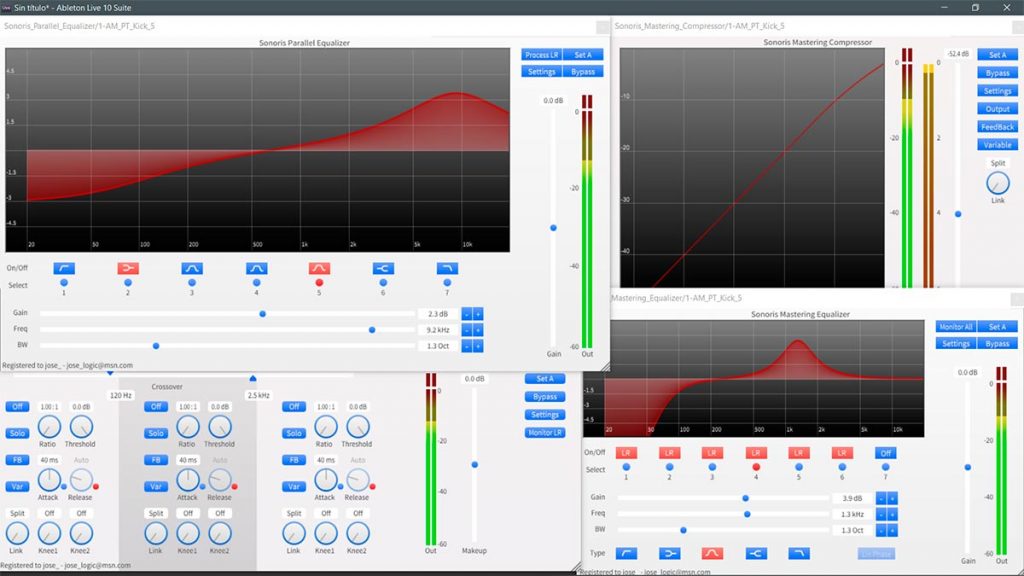1024x576 pixels.
Task: Click the 3.9 dB gain value field
Action: point(852,498)
